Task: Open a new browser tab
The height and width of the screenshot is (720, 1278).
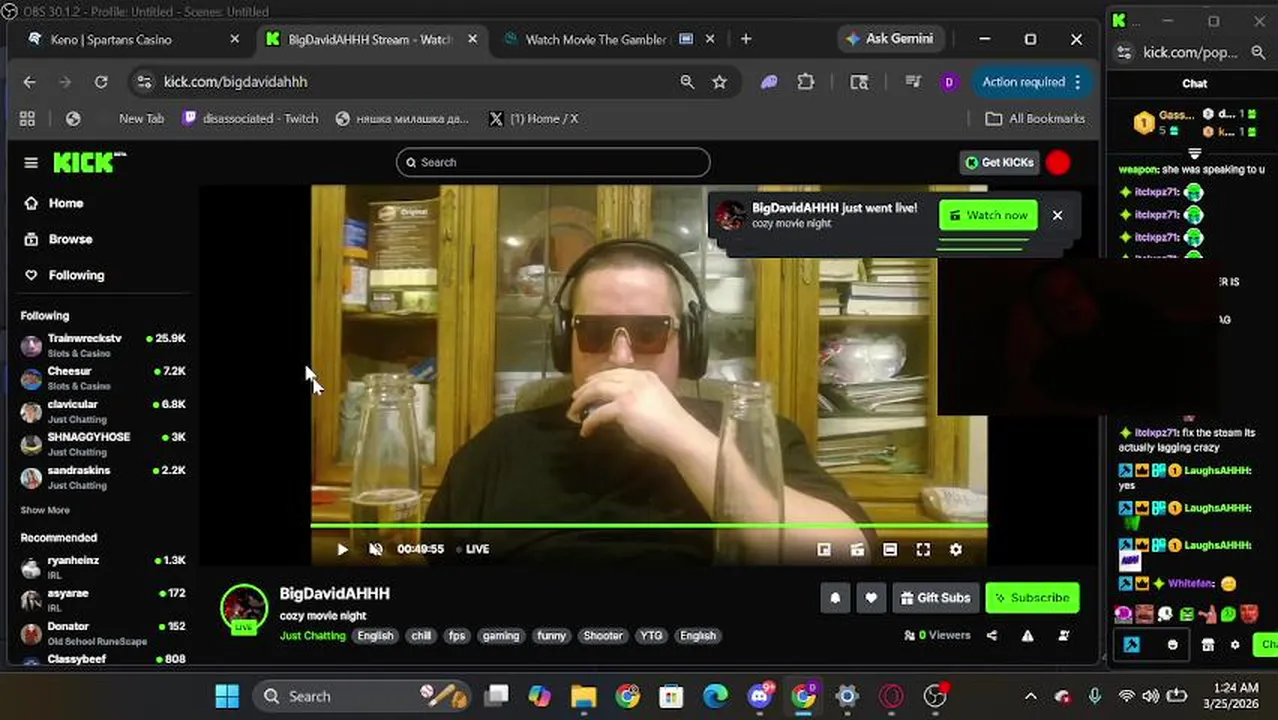Action: [x=746, y=39]
